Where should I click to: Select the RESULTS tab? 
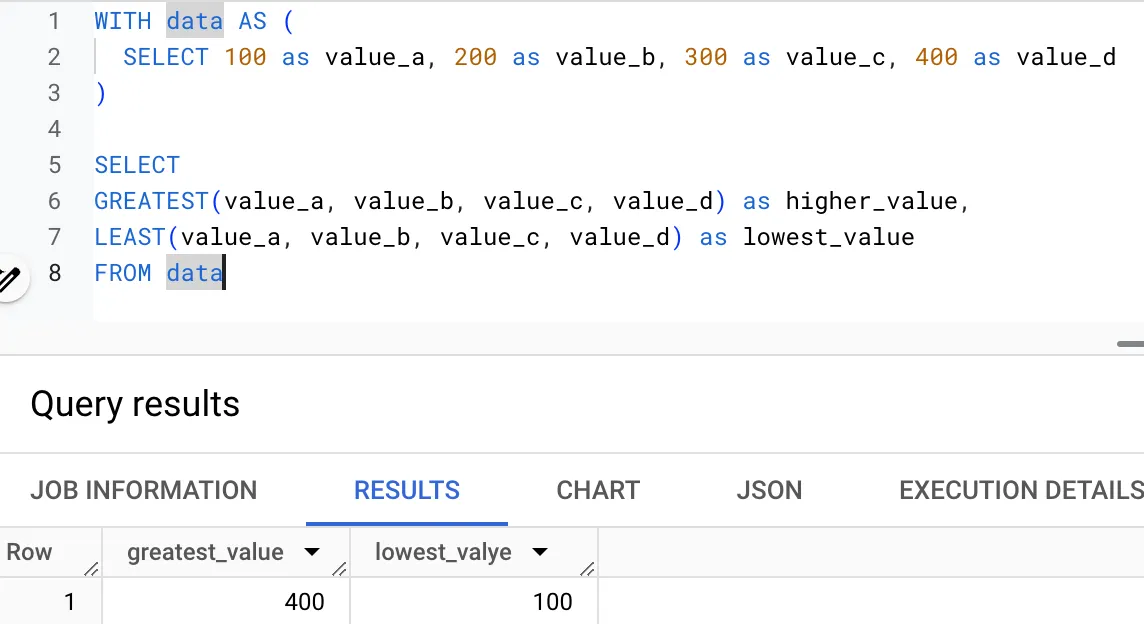click(407, 490)
